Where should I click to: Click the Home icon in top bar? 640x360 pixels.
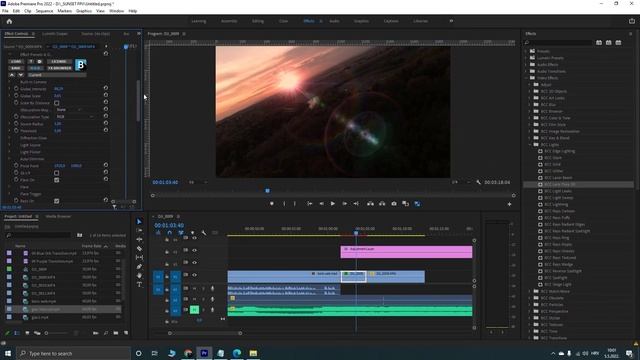coord(9,21)
